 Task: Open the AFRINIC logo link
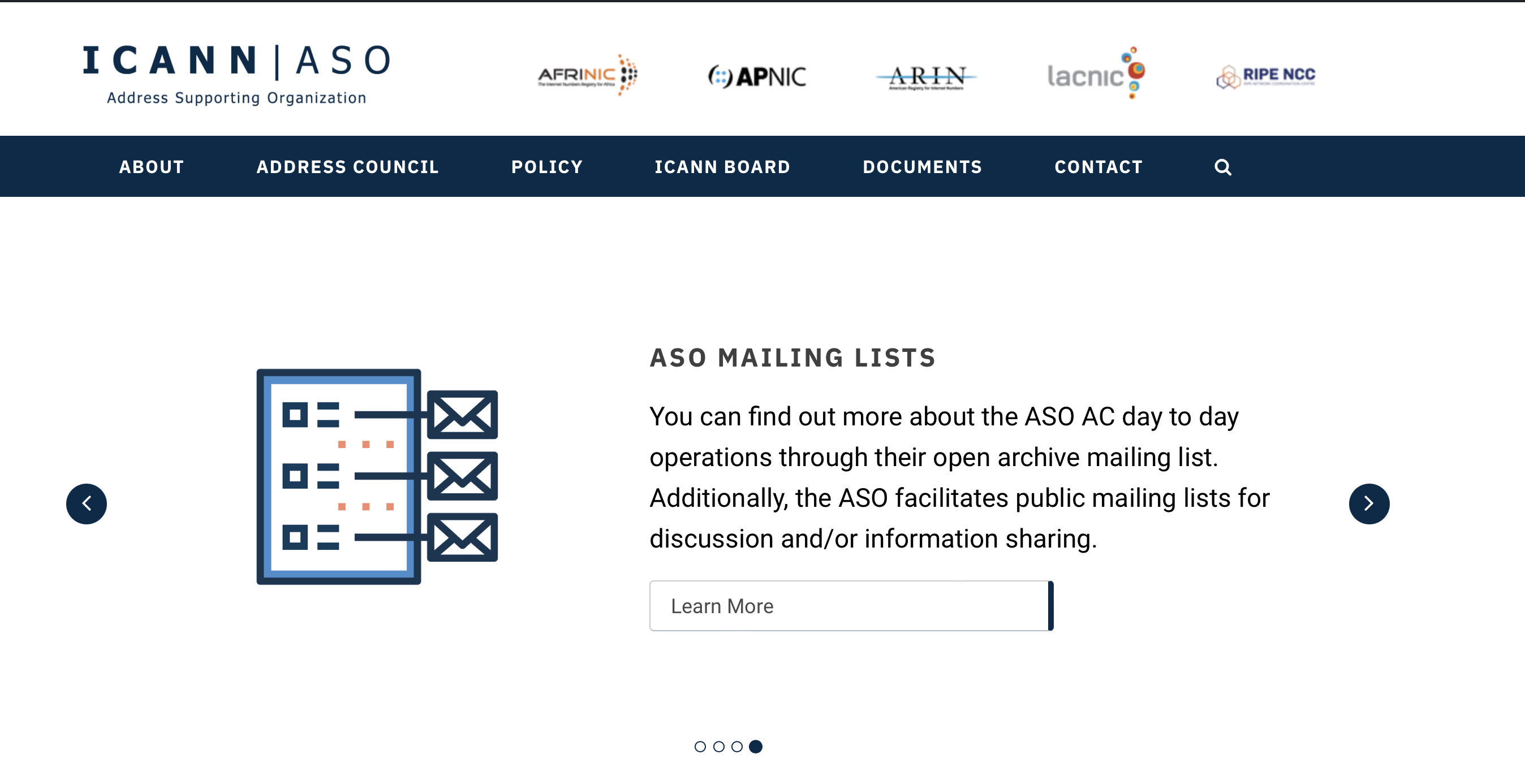[587, 75]
